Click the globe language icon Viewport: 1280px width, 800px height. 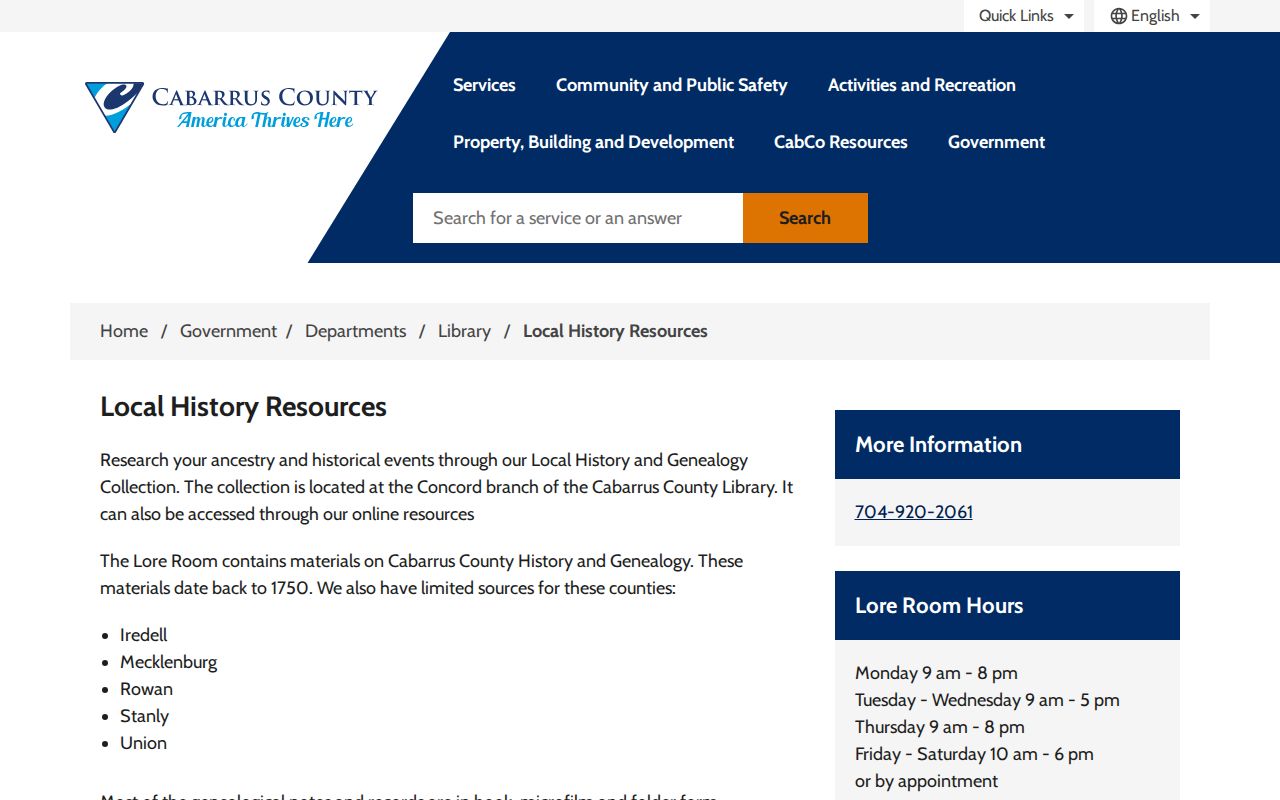pos(1119,16)
